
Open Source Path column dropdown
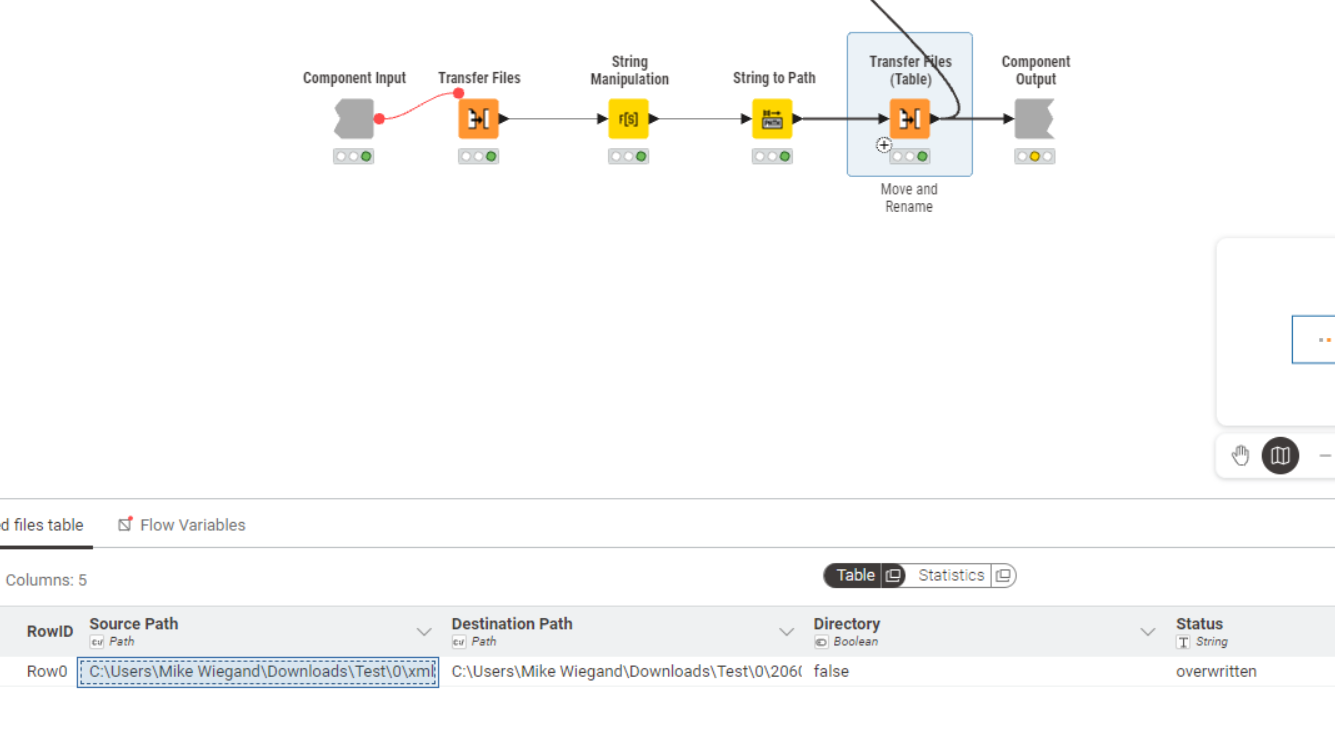click(x=424, y=632)
